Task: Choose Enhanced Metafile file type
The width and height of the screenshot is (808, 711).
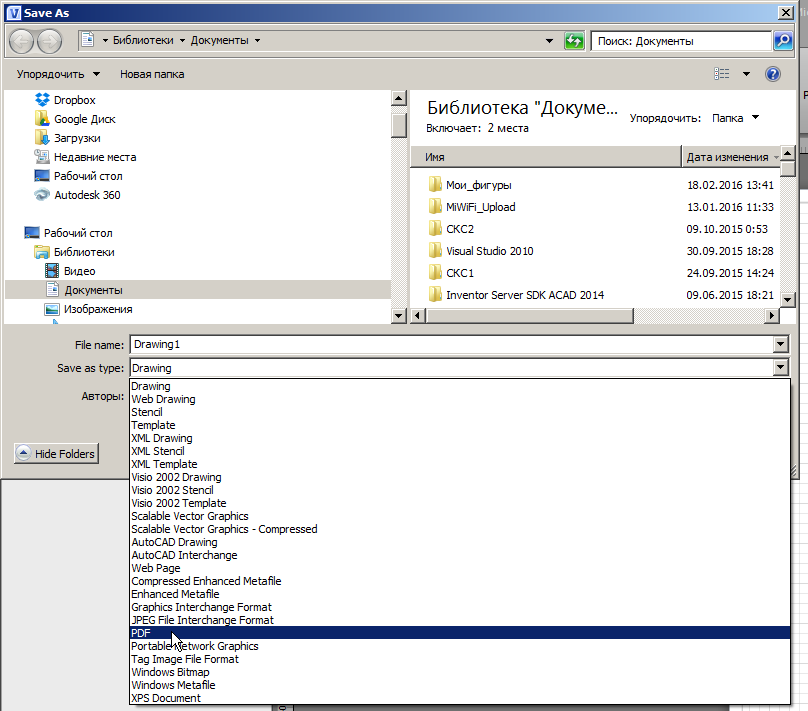Action: click(460, 594)
